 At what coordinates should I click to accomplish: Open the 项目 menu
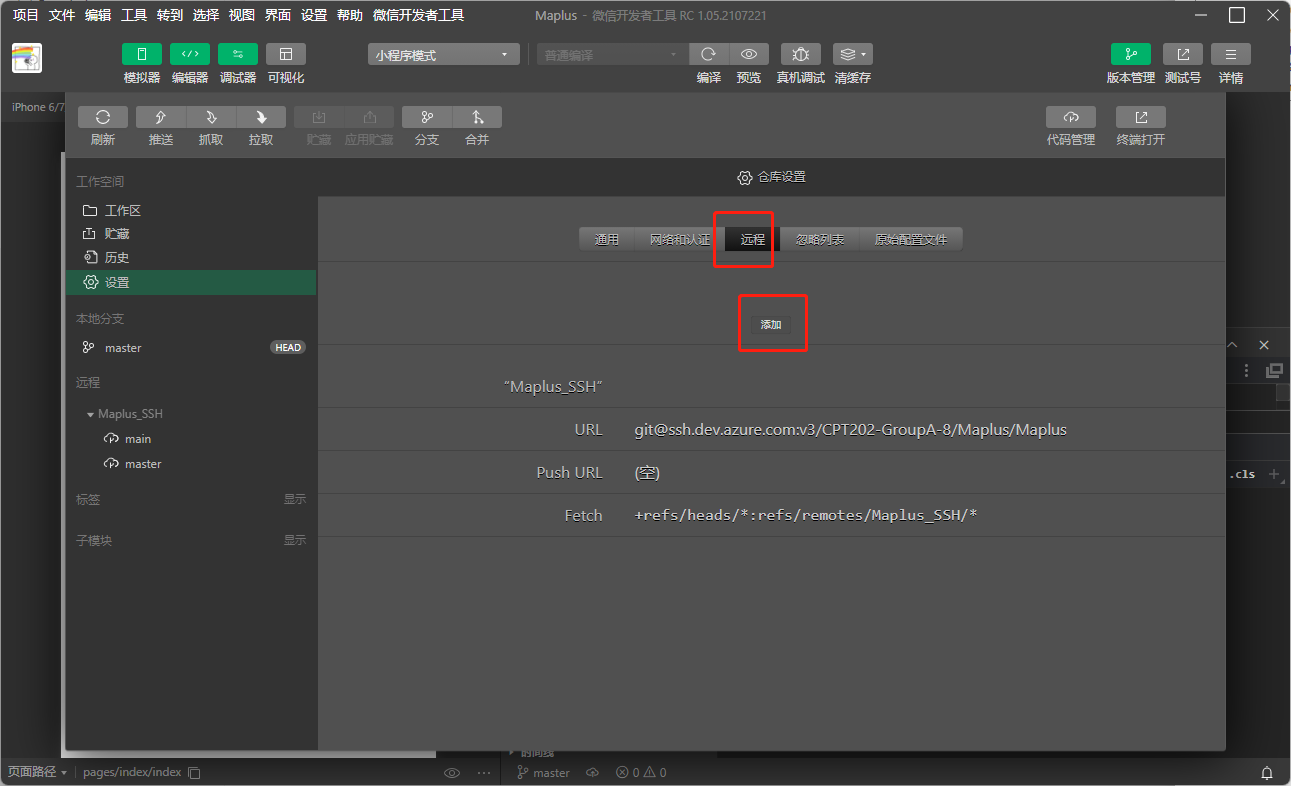pos(26,15)
